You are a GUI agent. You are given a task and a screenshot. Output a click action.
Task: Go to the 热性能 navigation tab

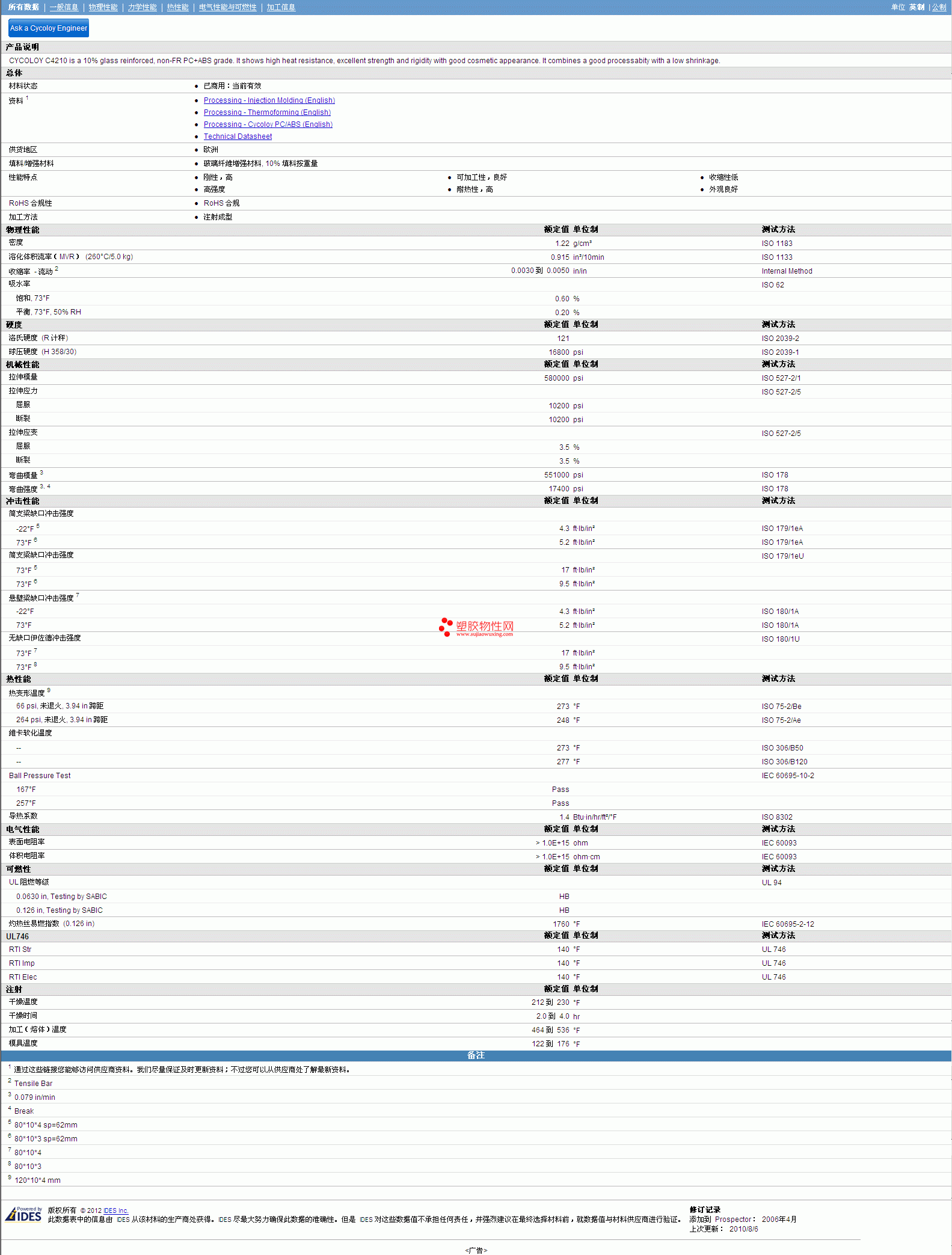click(x=177, y=7)
